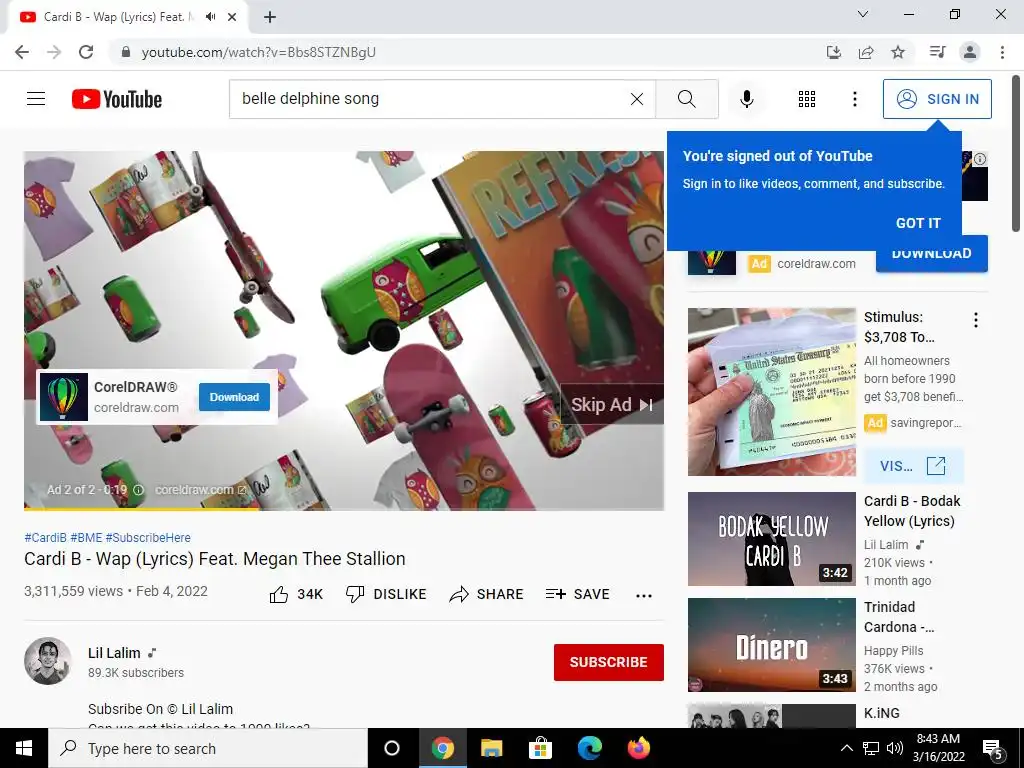Close the Cardi B Wap tab

pyautogui.click(x=232, y=17)
